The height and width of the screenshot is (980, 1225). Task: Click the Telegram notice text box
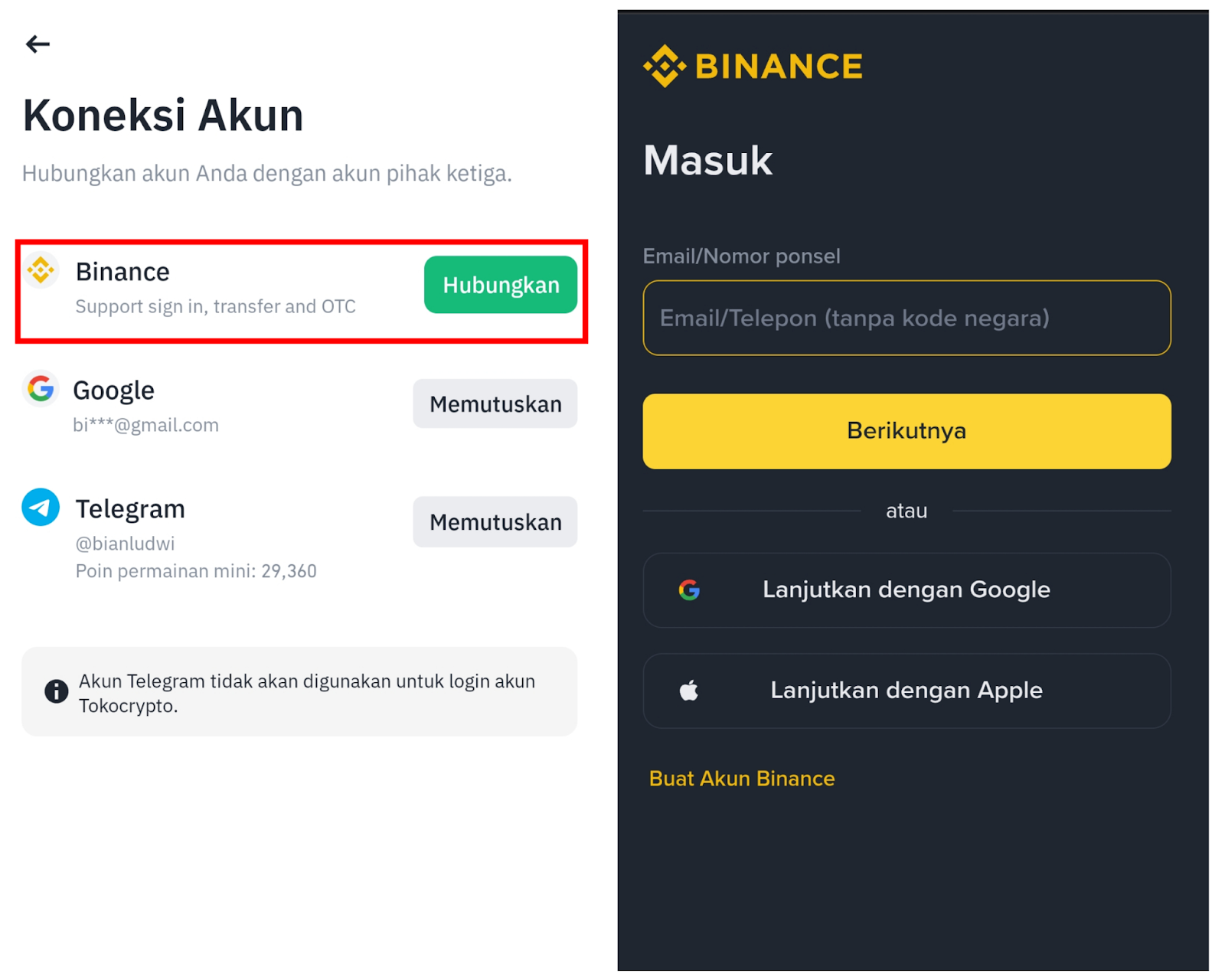(x=299, y=692)
